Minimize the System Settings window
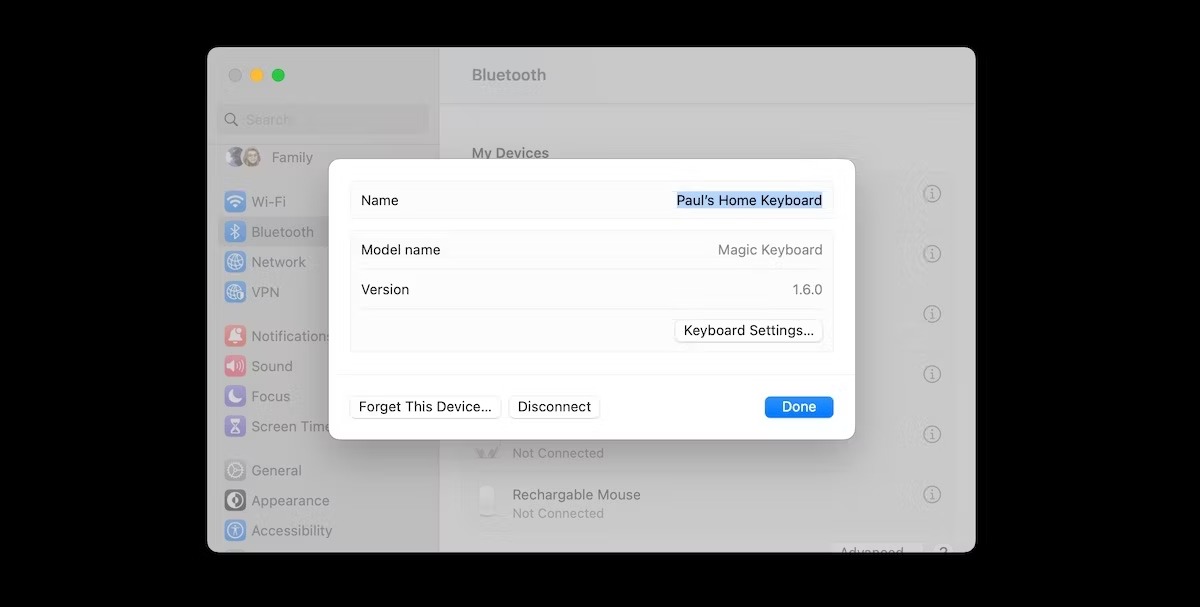 [x=257, y=75]
